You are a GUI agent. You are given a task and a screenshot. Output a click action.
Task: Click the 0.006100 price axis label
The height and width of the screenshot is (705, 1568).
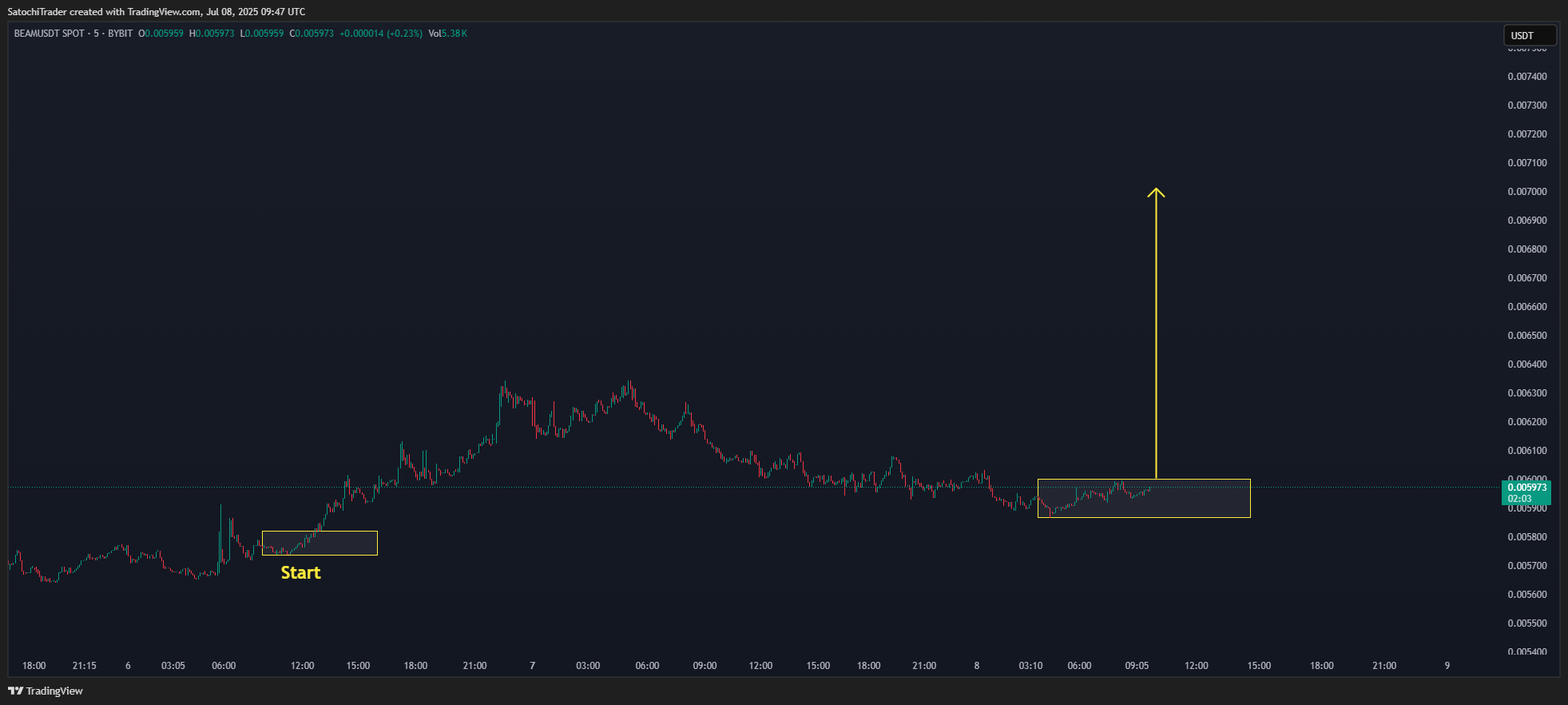pos(1527,451)
